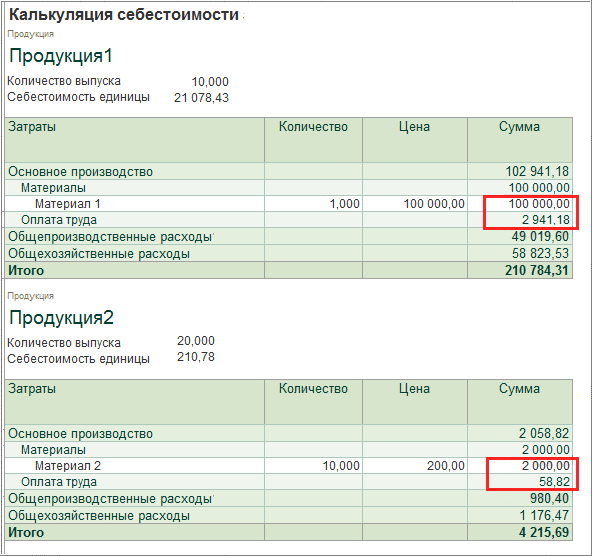Click the Себестоимость единицы value 21 078,43
592x556 pixels.
(x=201, y=98)
